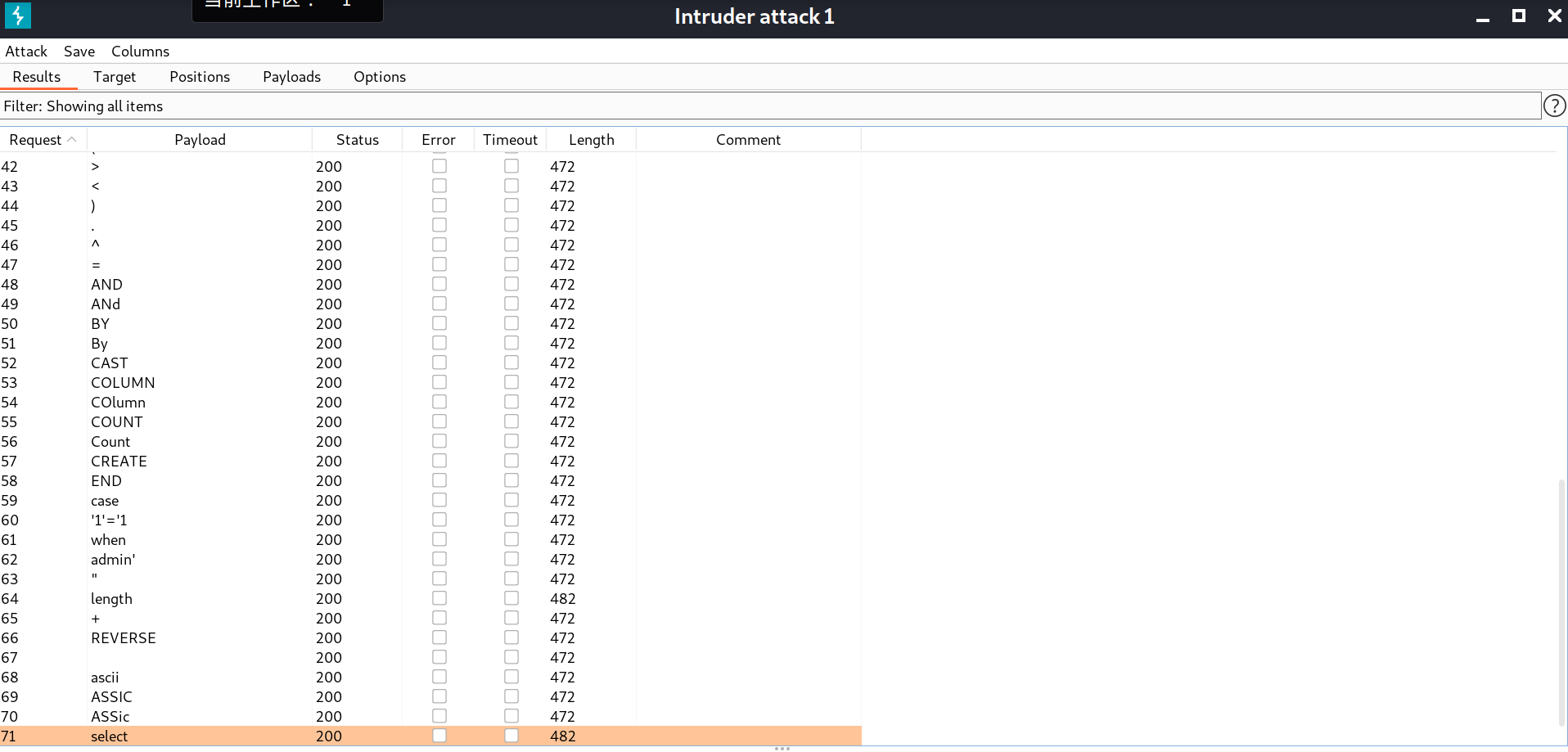
Task: Select the row with payload '1'='1
Action: (430, 520)
